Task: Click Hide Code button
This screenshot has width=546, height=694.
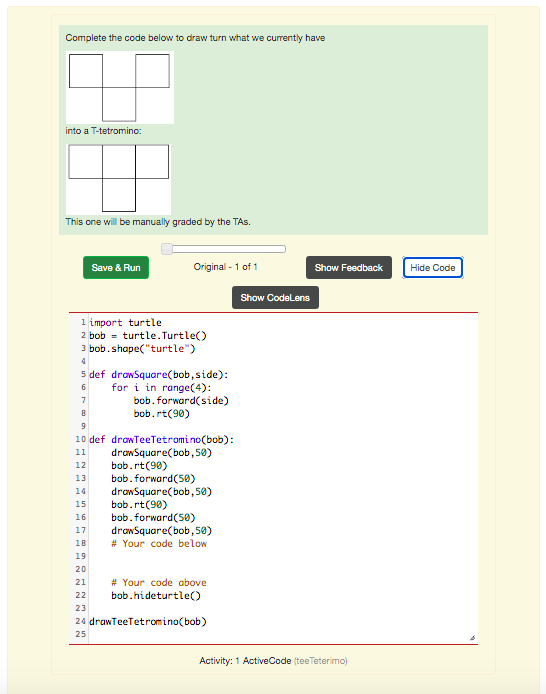Action: pos(433,268)
